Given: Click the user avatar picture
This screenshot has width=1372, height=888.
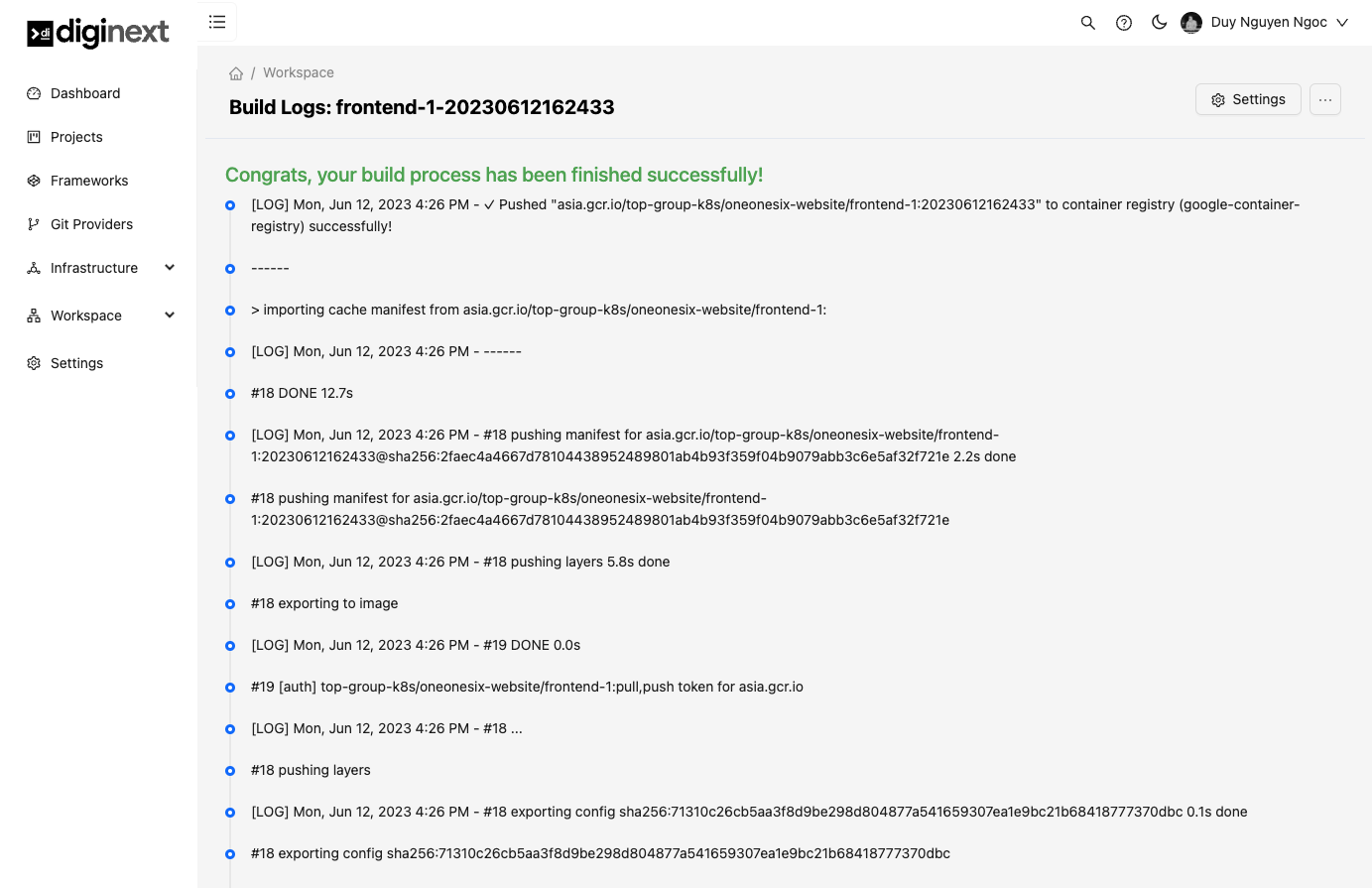Looking at the screenshot, I should [1190, 22].
